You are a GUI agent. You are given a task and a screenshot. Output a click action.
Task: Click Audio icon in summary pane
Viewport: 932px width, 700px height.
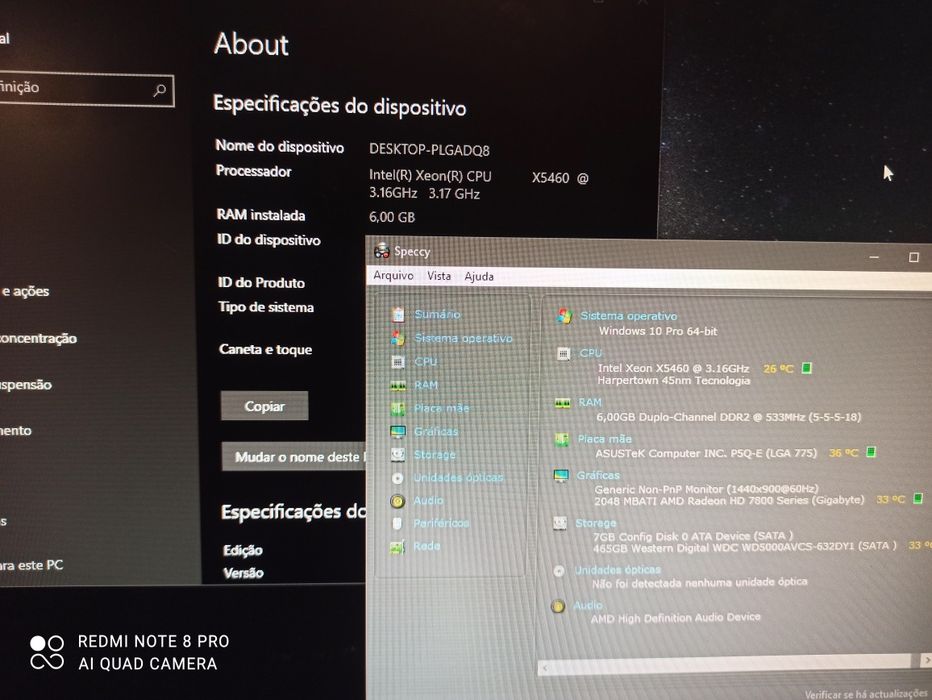pyautogui.click(x=558, y=606)
